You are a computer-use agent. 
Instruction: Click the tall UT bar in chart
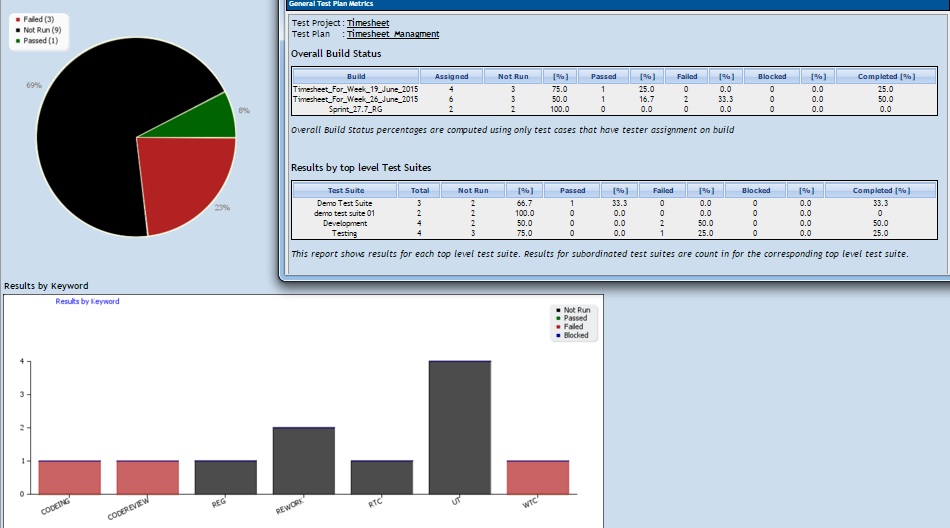click(x=460, y=427)
